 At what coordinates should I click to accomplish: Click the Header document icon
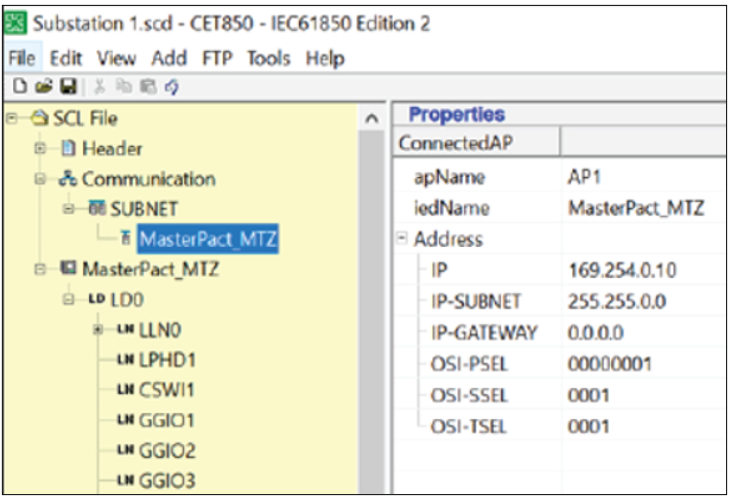point(68,149)
